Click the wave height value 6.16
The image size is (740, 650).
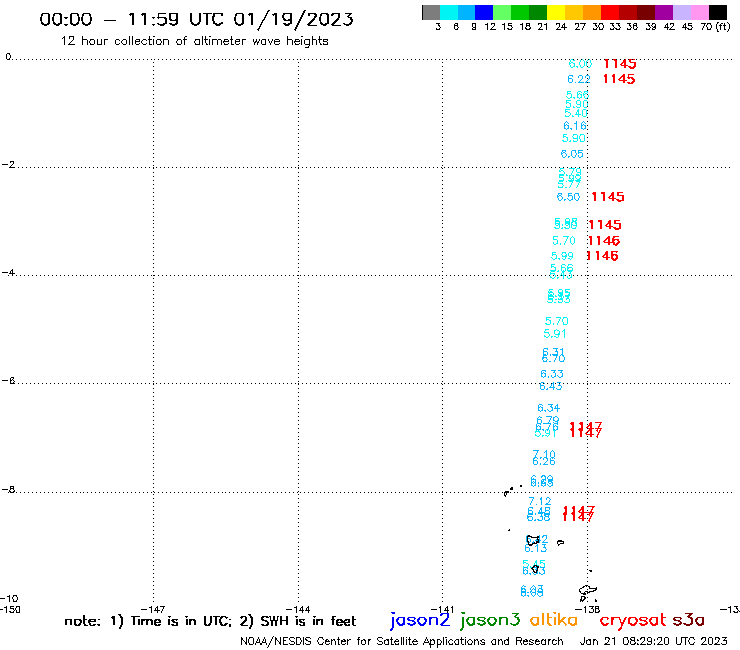575,126
